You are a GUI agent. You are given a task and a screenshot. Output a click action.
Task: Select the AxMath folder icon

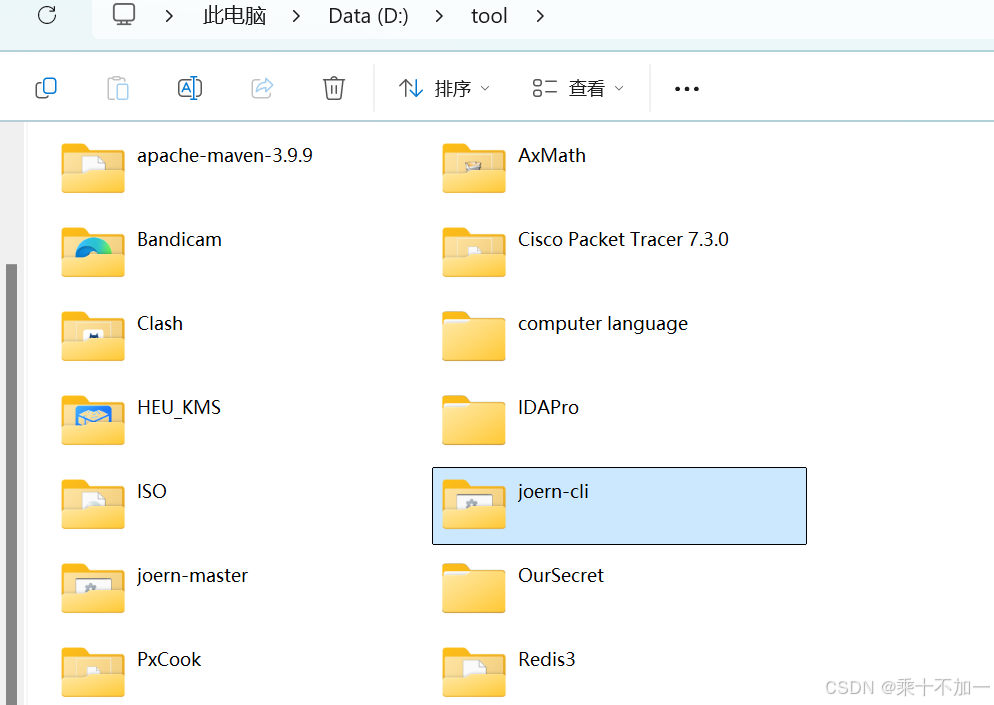point(474,168)
